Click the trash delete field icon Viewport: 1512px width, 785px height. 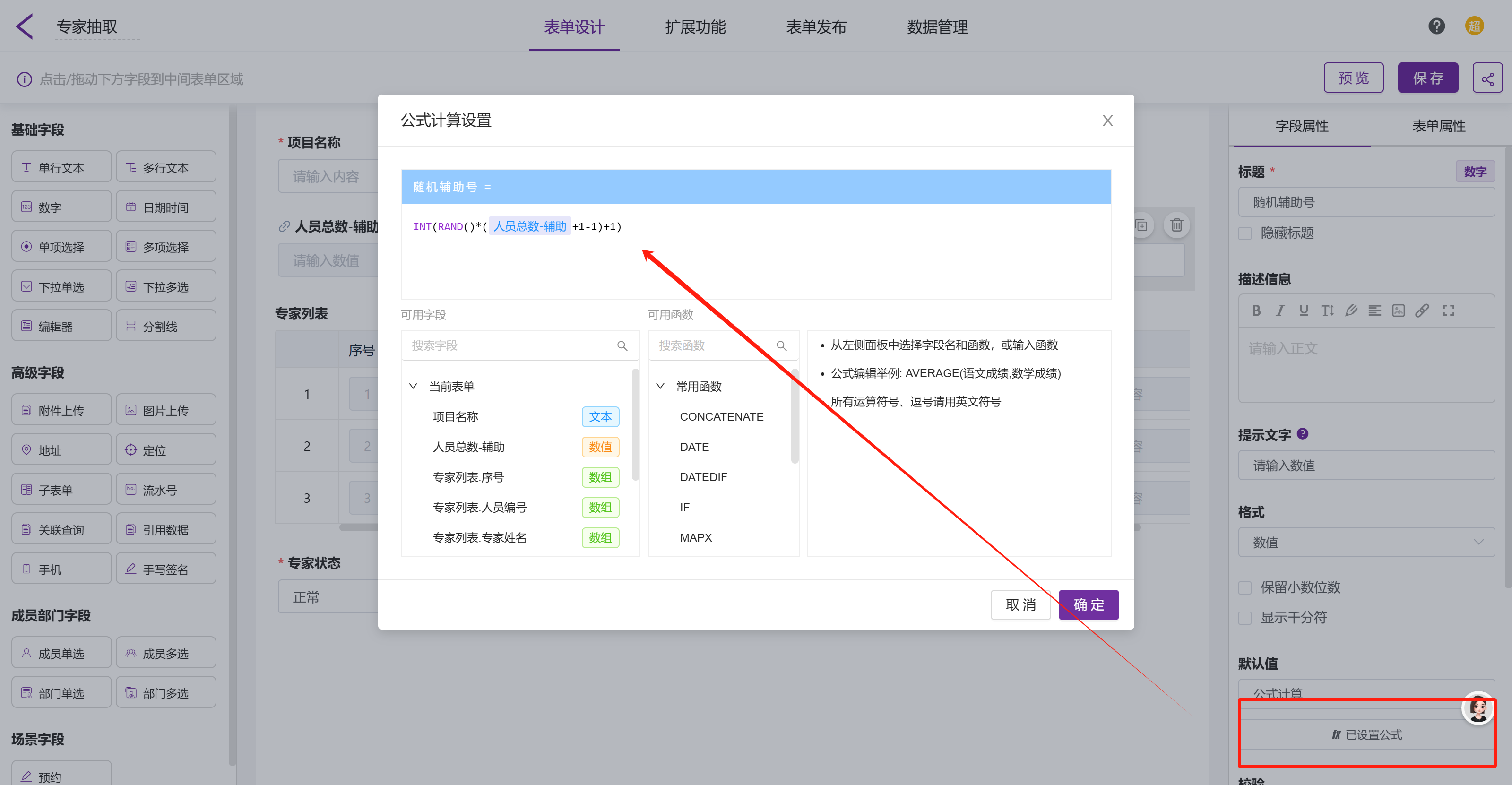[1176, 225]
